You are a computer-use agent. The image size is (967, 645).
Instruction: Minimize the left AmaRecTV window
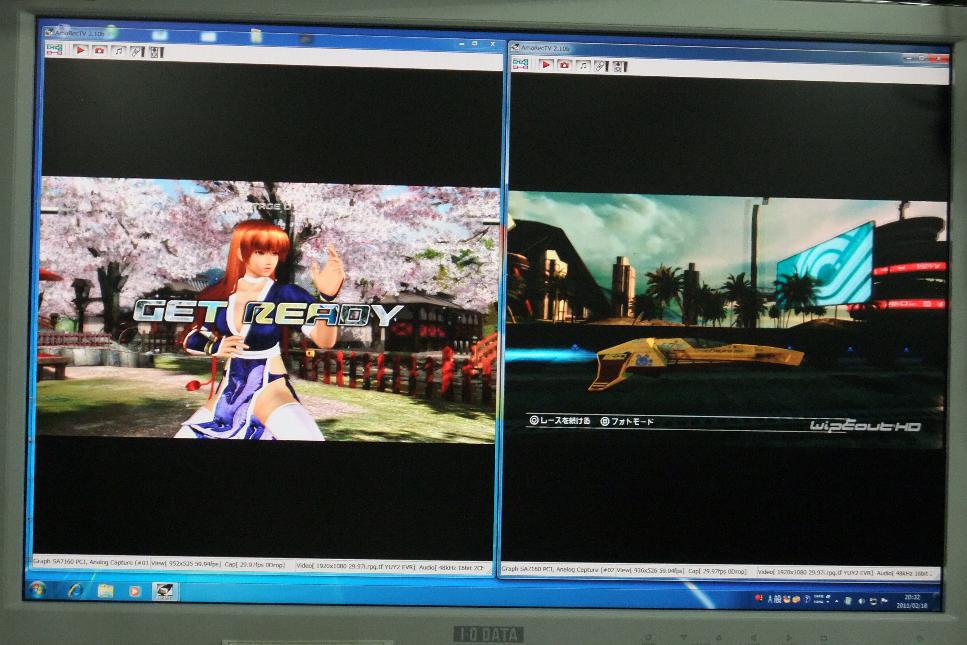point(461,44)
